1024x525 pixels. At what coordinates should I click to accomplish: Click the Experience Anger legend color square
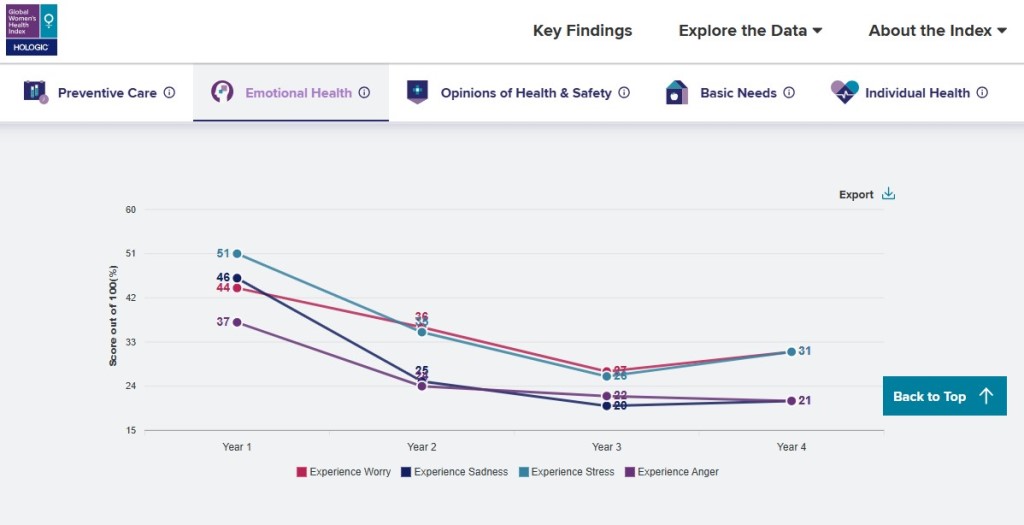[x=630, y=472]
